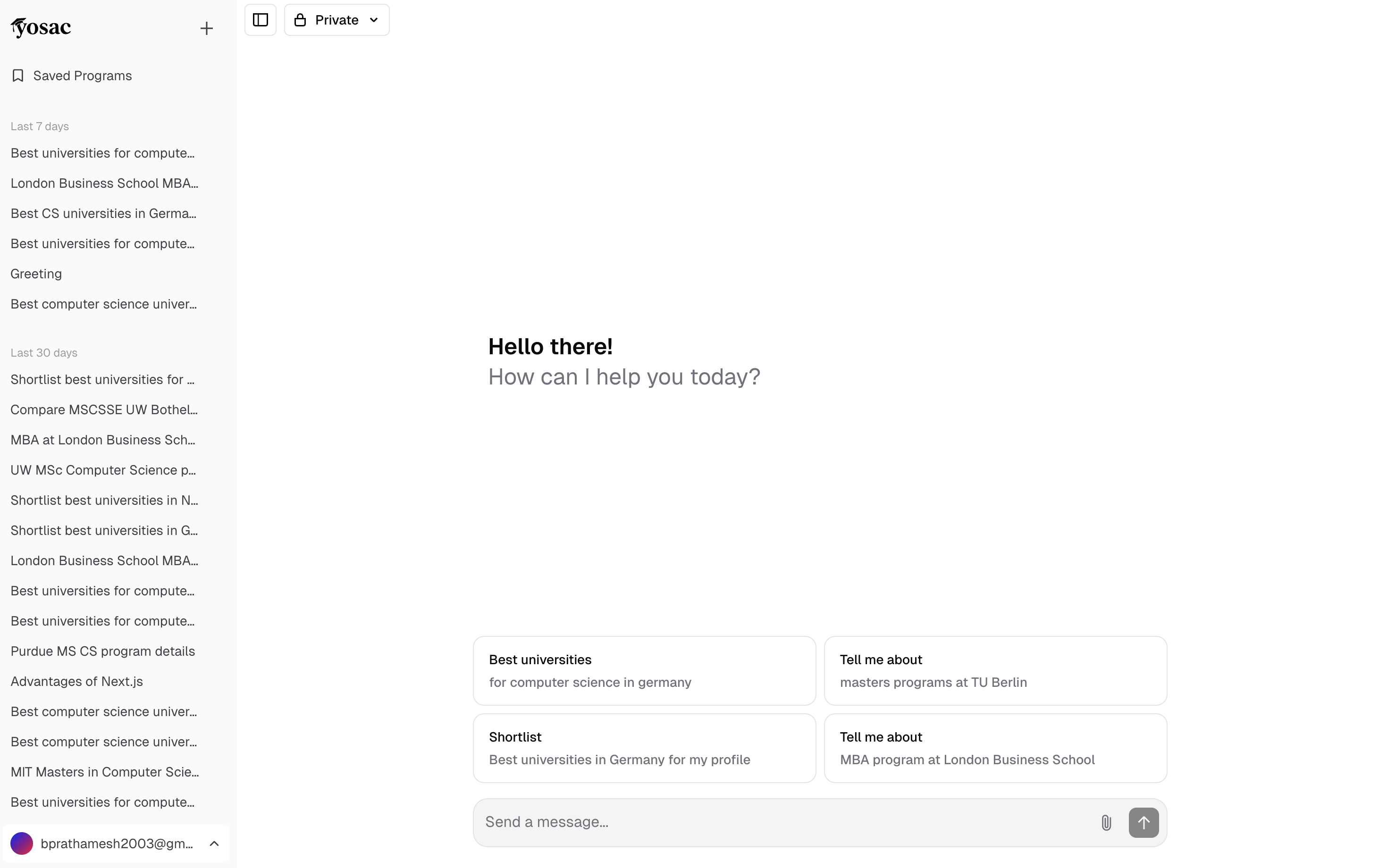
Task: Click the Yosac logo
Action: point(41,27)
